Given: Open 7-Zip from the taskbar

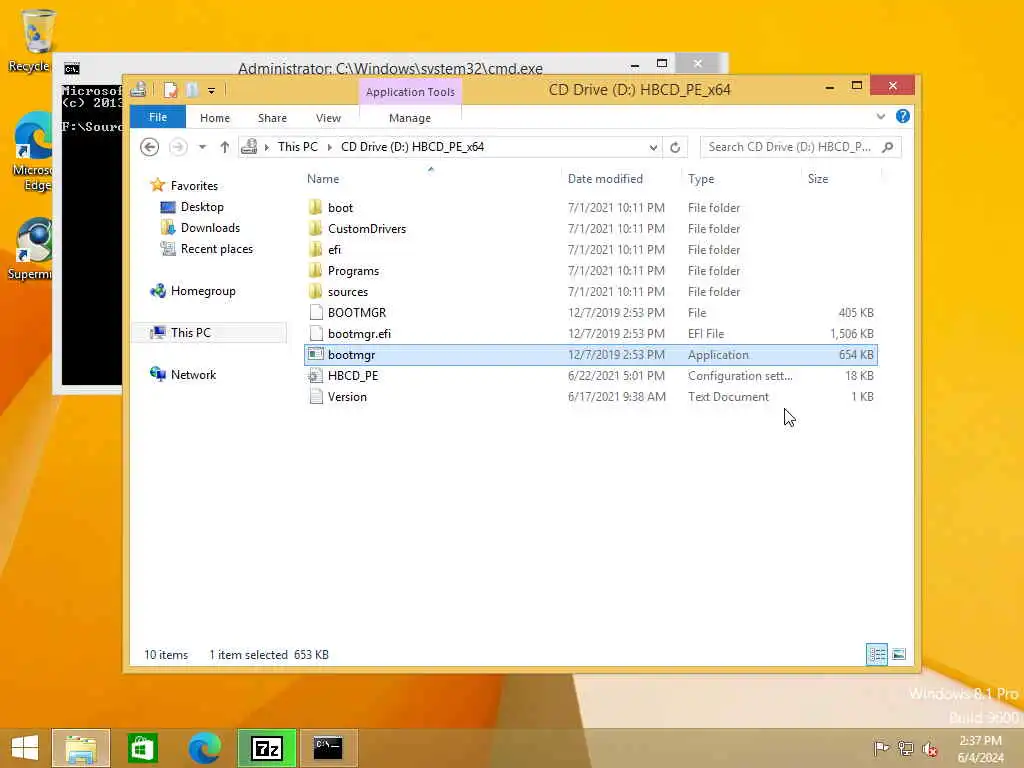Looking at the screenshot, I should (266, 748).
